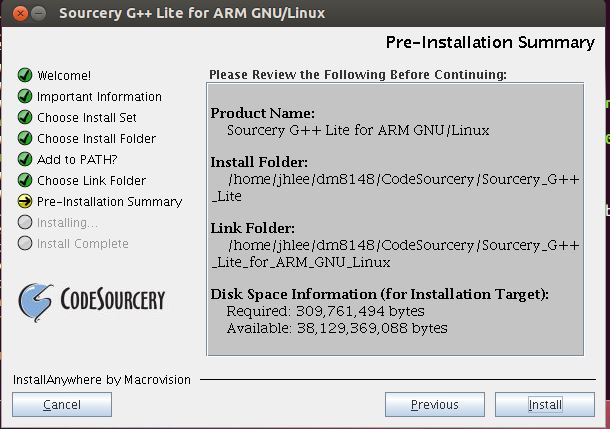This screenshot has height=429, width=610.
Task: Click the checkmark icon next to Important Information
Action: click(x=24, y=97)
